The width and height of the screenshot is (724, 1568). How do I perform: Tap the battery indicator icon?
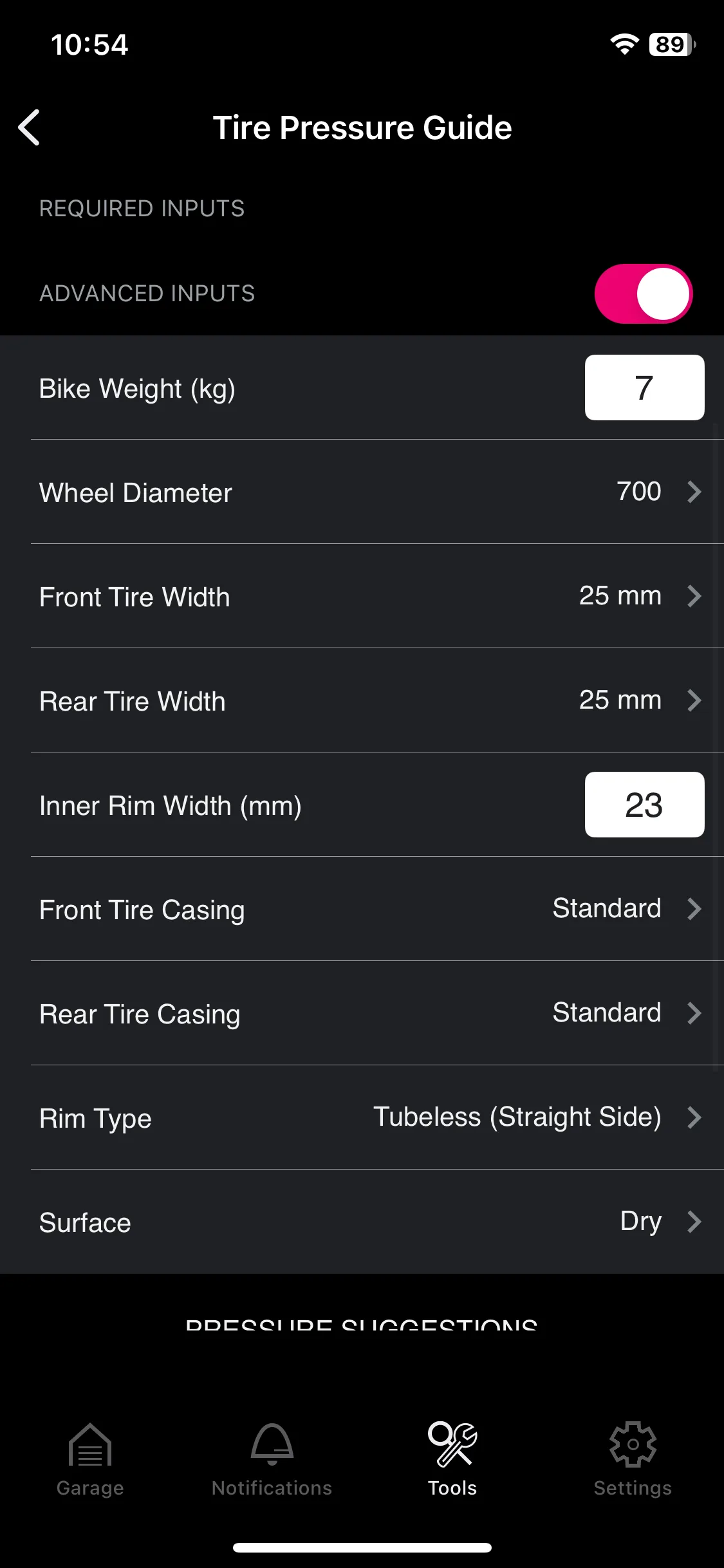click(x=673, y=44)
